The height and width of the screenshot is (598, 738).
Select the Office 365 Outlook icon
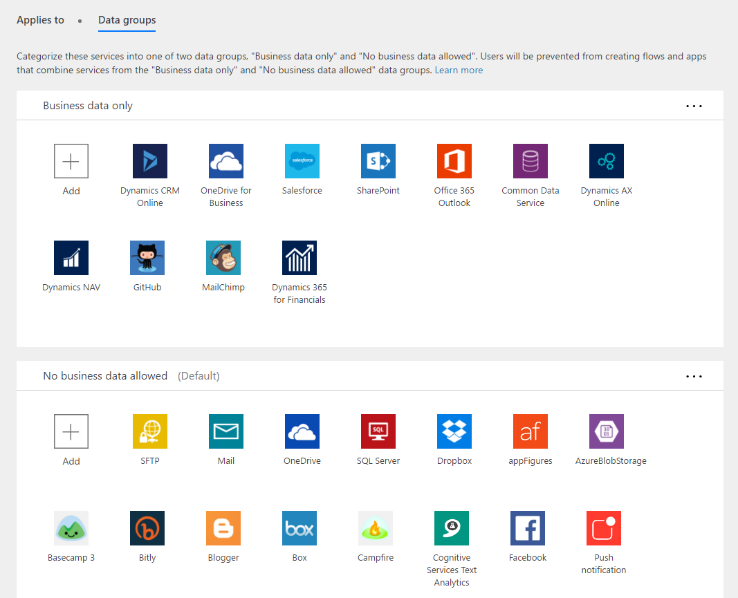(454, 161)
